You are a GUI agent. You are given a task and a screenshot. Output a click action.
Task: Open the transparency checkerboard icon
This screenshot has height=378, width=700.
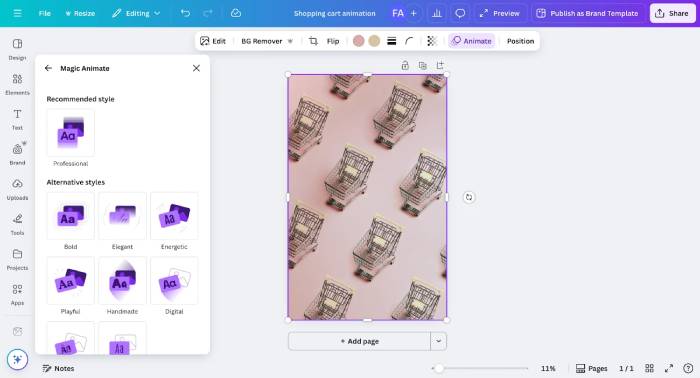point(431,41)
